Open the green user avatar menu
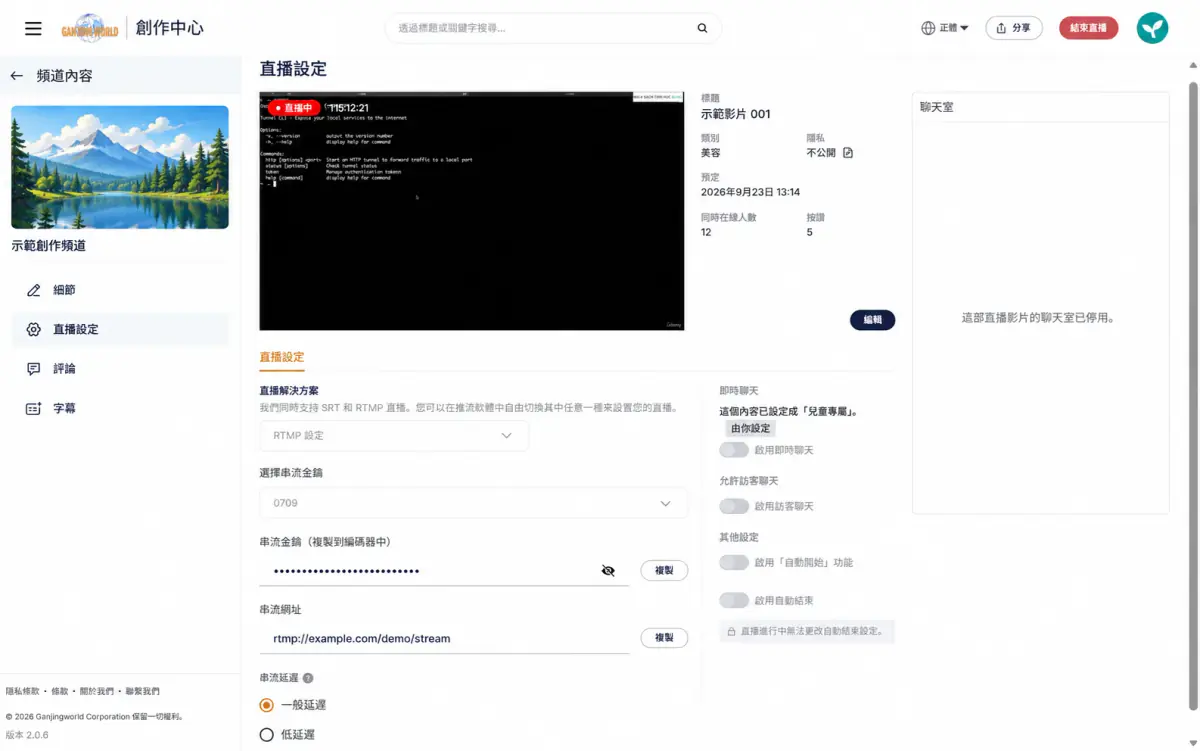The width and height of the screenshot is (1200, 751). coord(1152,28)
